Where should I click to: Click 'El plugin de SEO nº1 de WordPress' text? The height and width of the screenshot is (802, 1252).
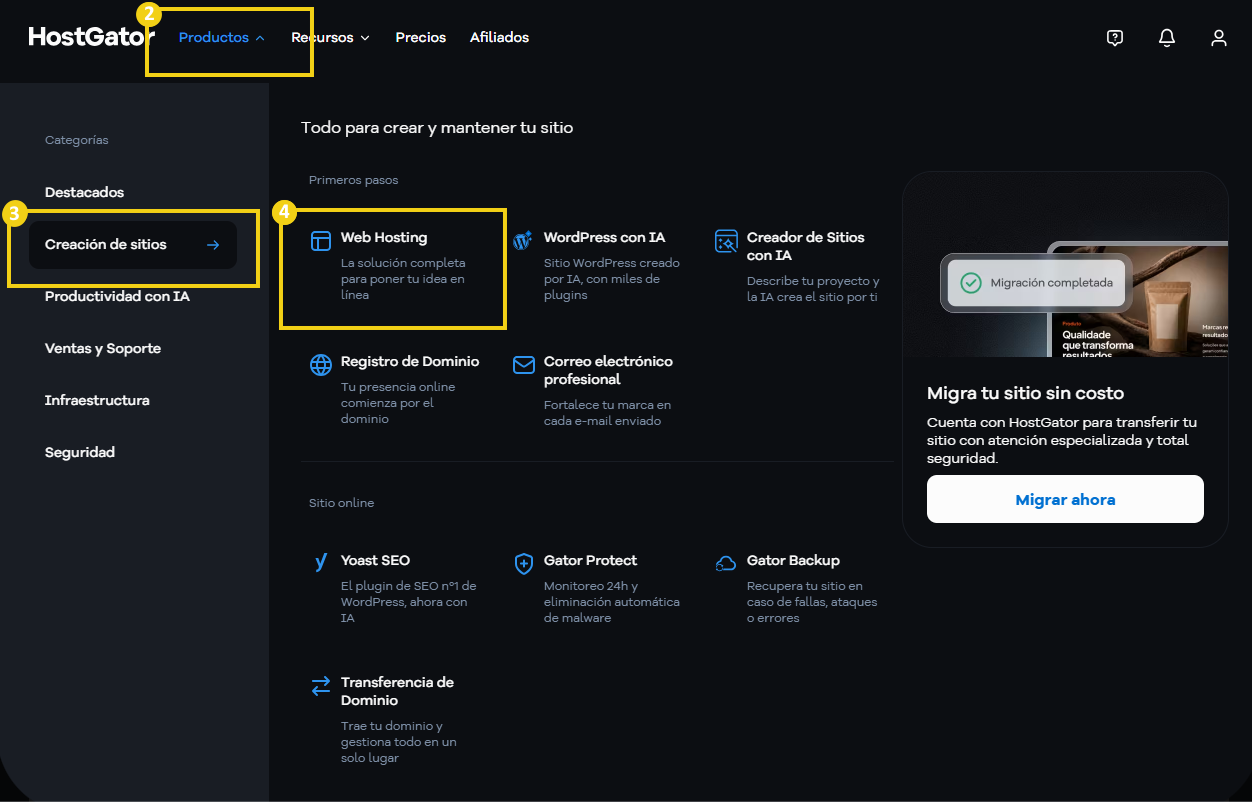point(409,602)
